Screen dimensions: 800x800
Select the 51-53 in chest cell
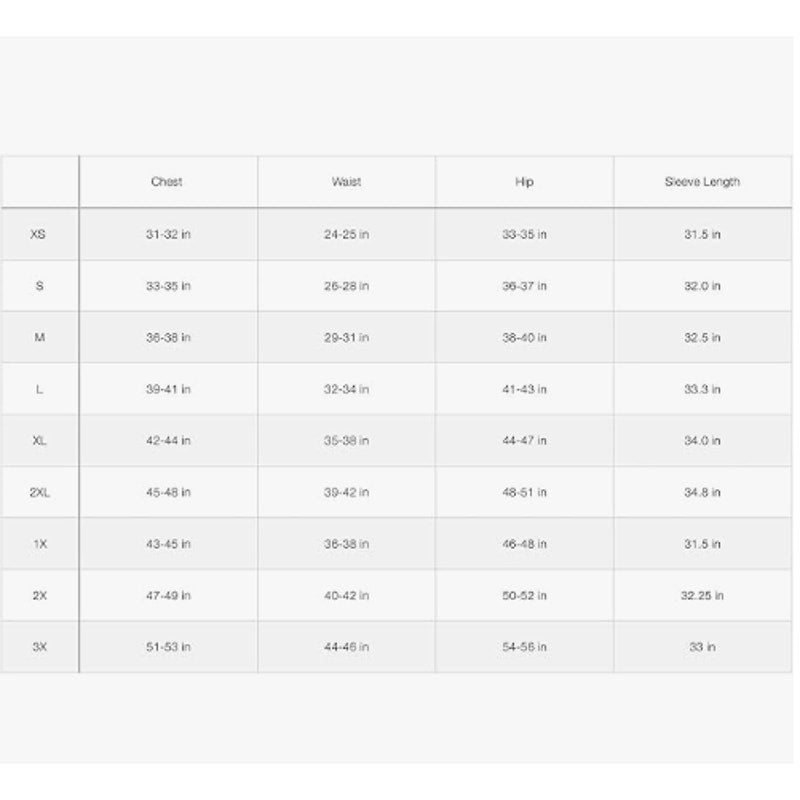(168, 647)
